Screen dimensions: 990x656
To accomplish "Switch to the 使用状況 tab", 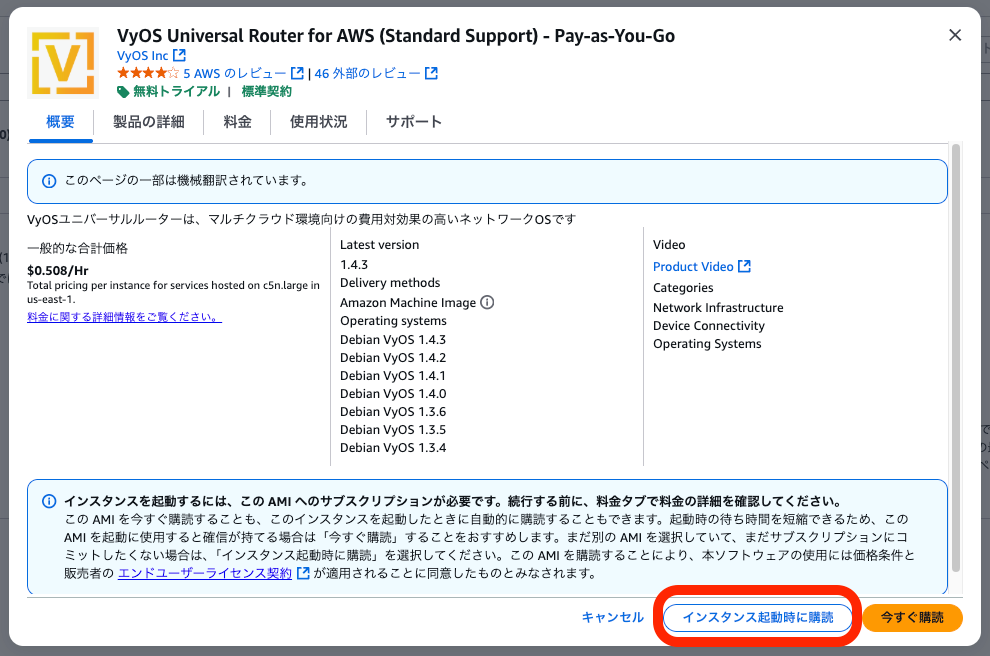I will click(318, 122).
